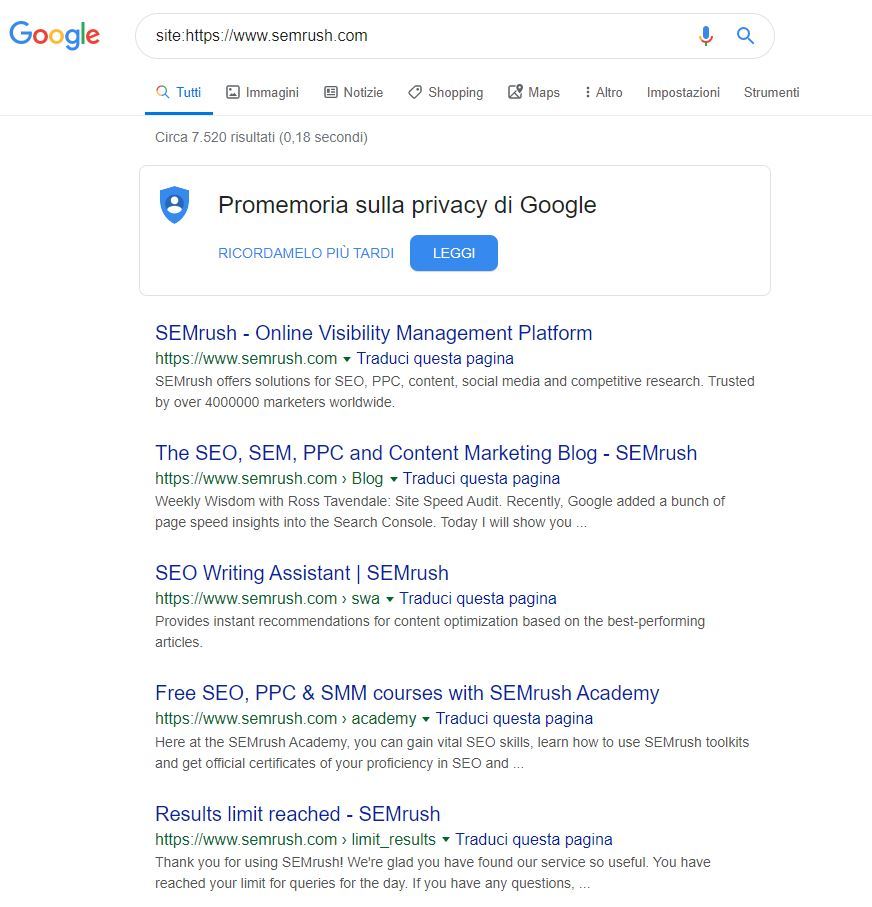Open the Results limit reached result

pyautogui.click(x=297, y=814)
